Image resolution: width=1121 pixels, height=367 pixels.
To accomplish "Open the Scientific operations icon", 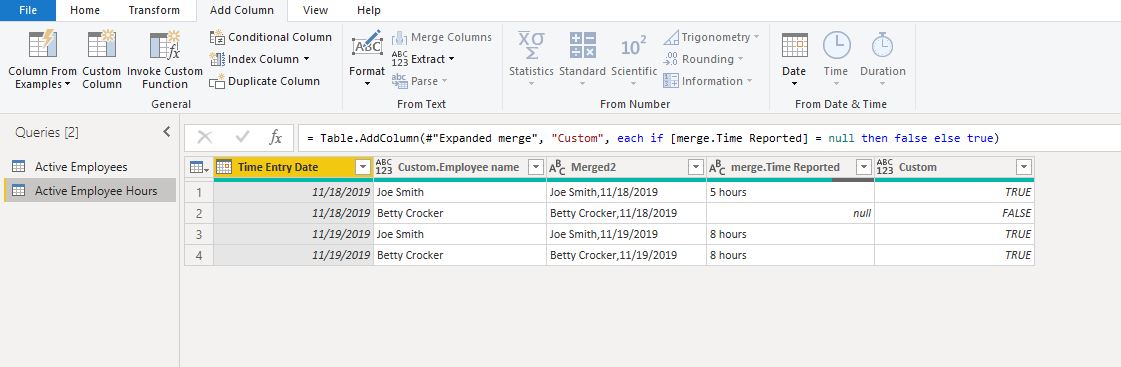I will (x=633, y=46).
